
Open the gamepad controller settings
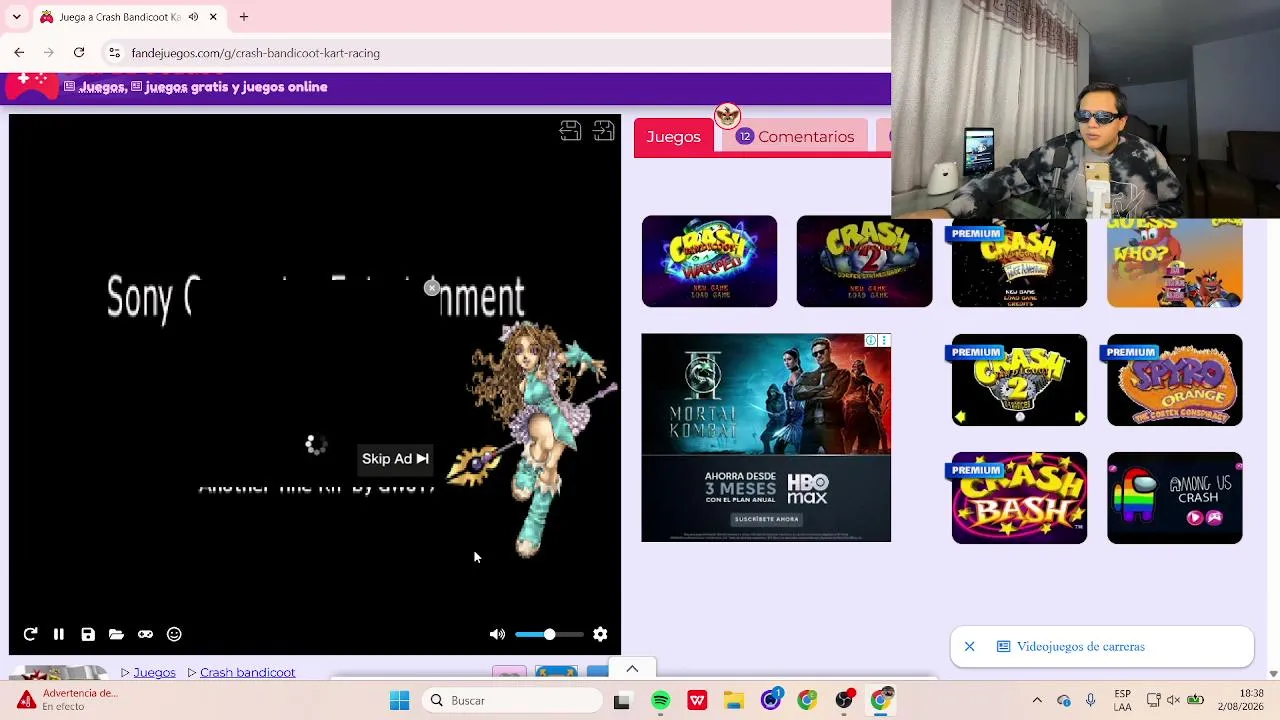click(145, 634)
